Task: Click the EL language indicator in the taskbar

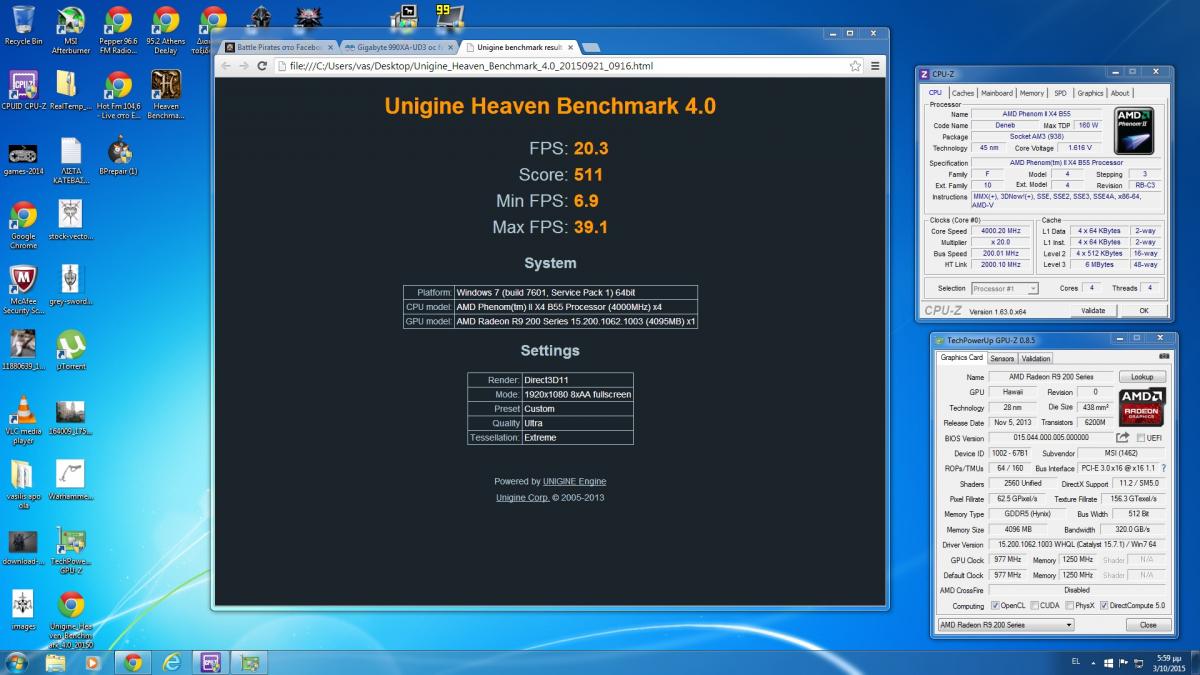Action: 1075,662
